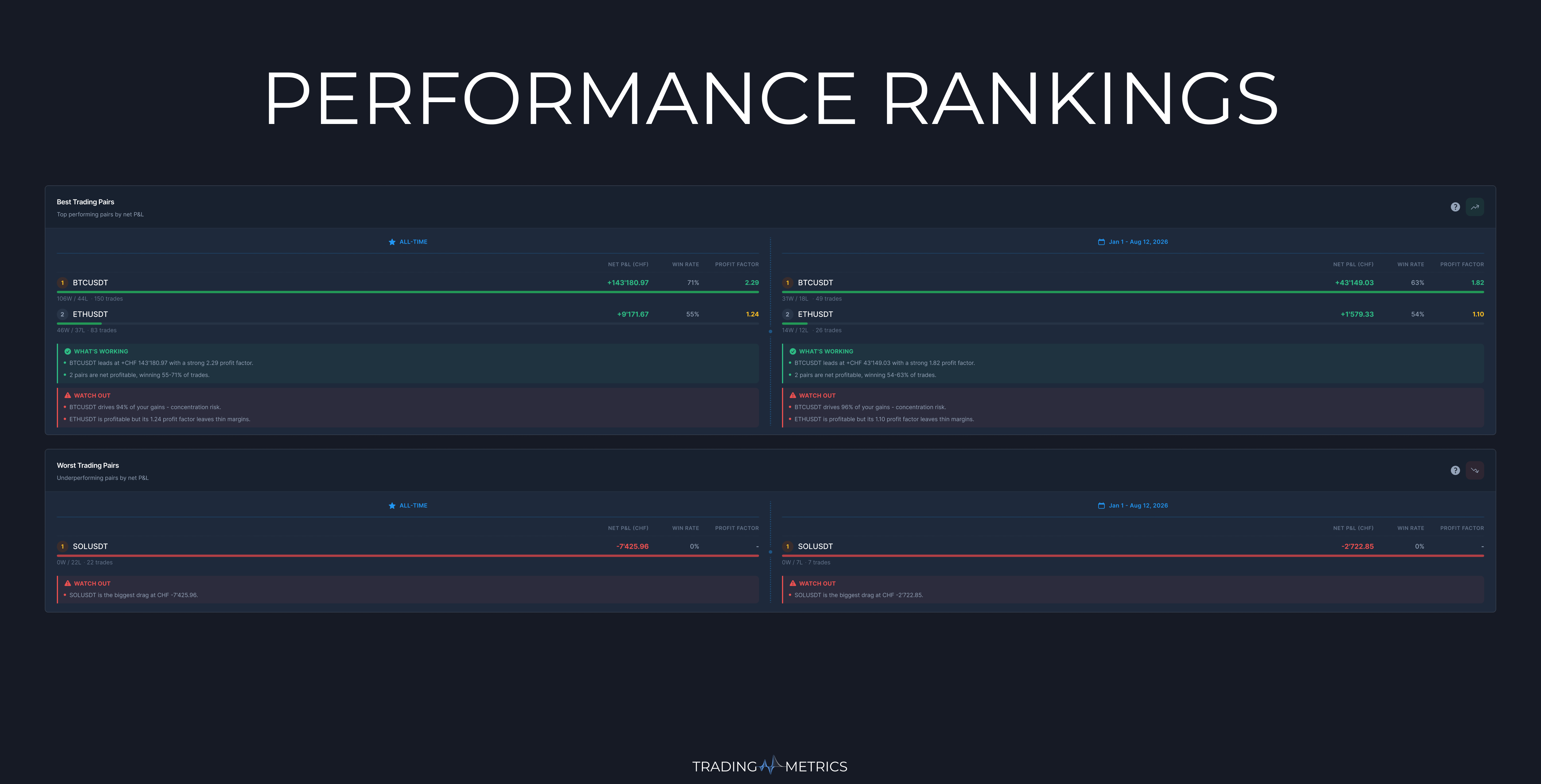This screenshot has width=1541, height=784.
Task: Click '14W / 12L · 26 trades' summary
Action: pos(812,331)
